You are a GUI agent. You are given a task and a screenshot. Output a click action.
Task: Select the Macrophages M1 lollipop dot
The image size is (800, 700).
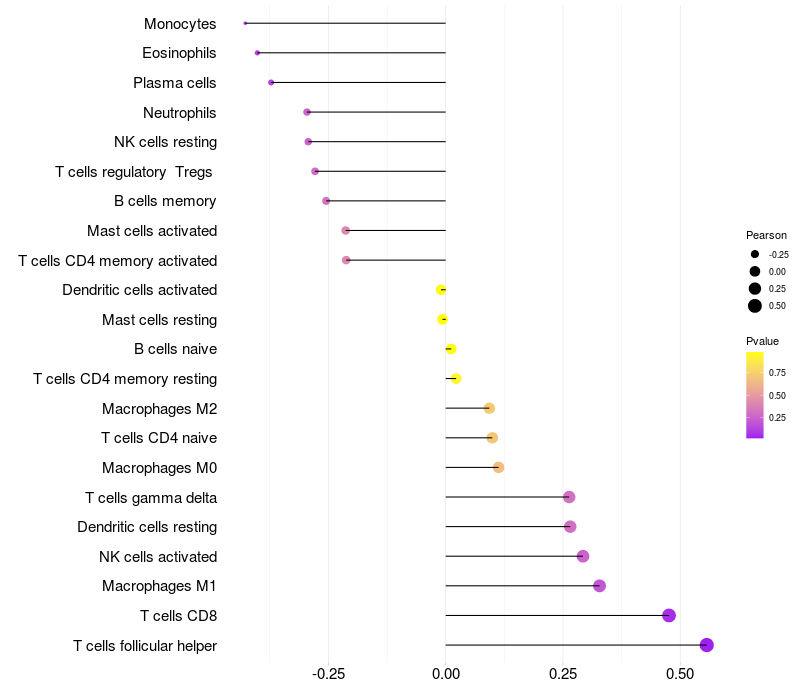[x=599, y=586]
